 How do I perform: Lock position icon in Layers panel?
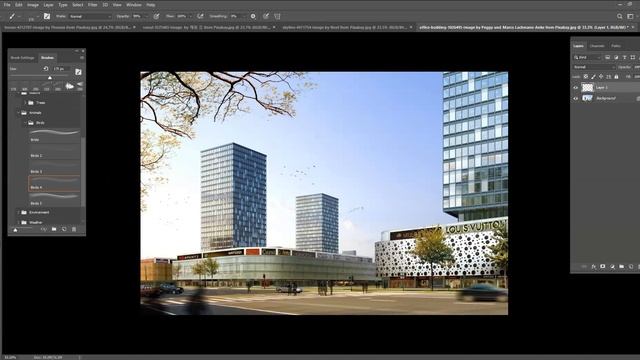pos(601,76)
